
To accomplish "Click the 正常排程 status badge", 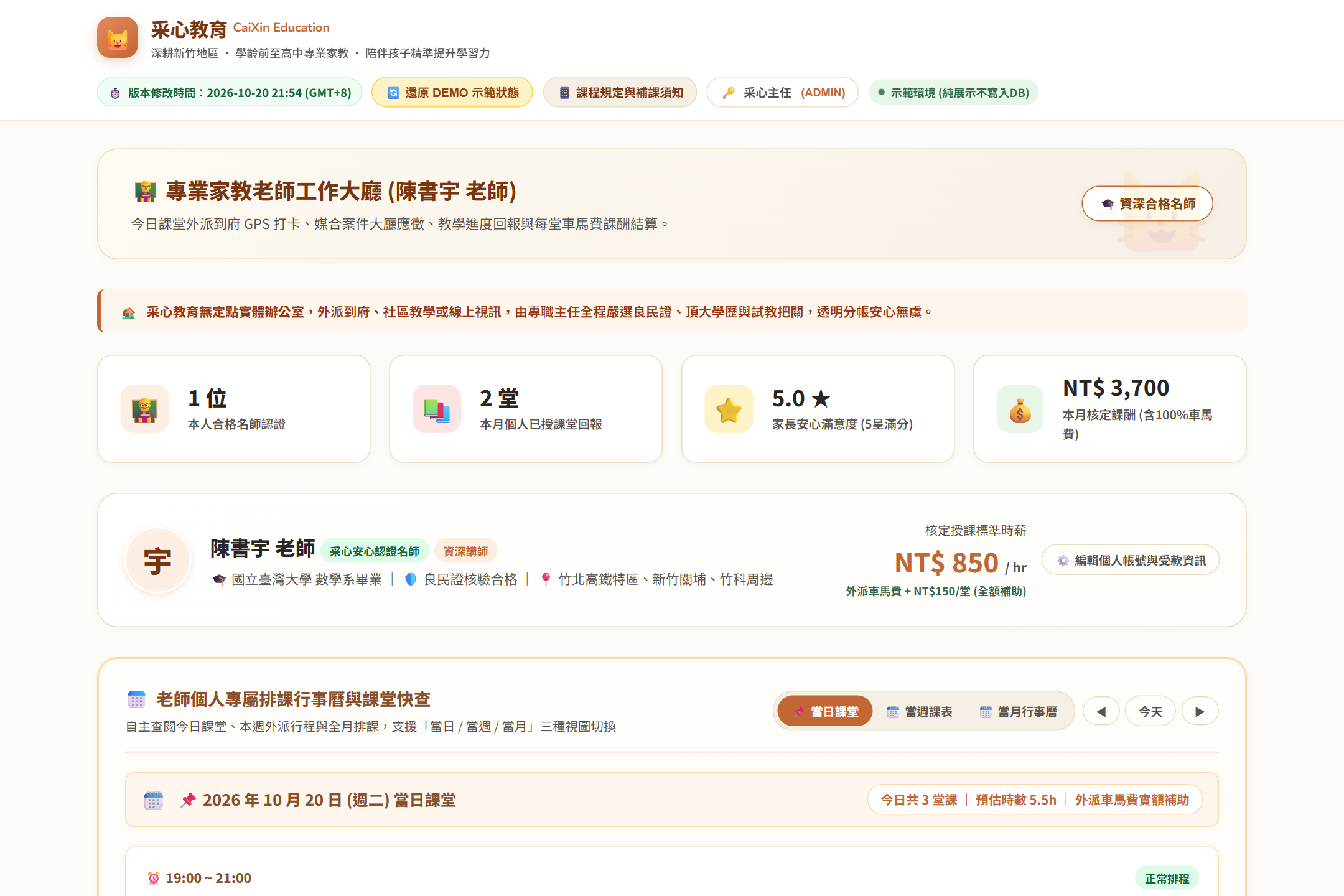I will click(x=1167, y=878).
